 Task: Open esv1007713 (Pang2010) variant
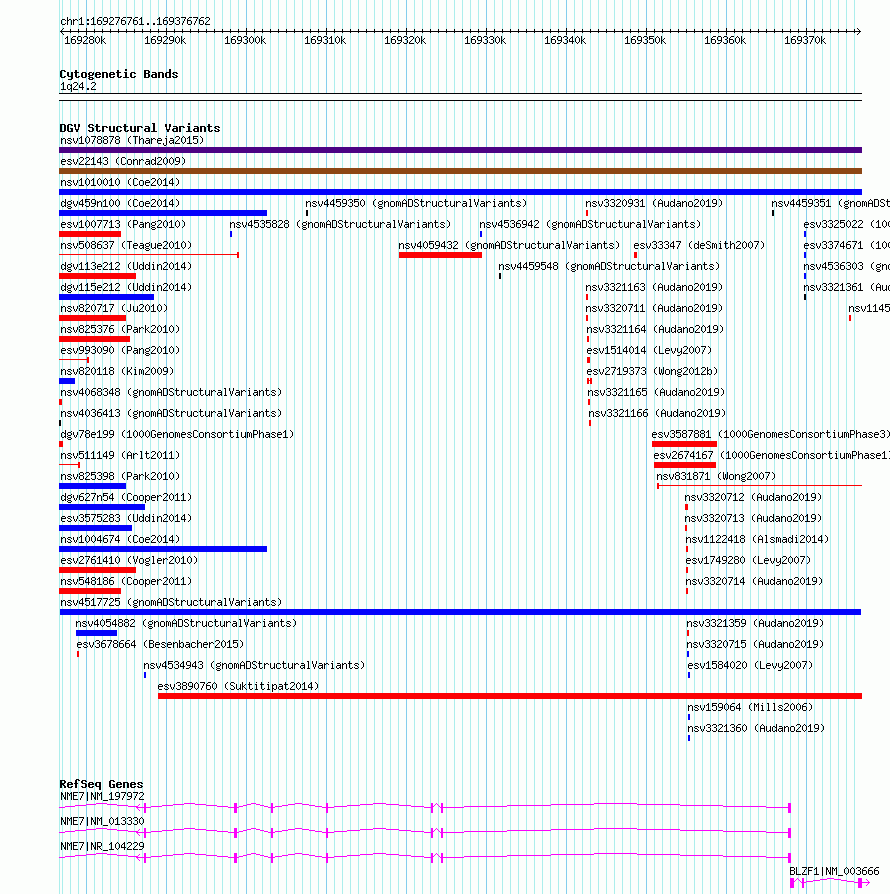click(x=123, y=225)
